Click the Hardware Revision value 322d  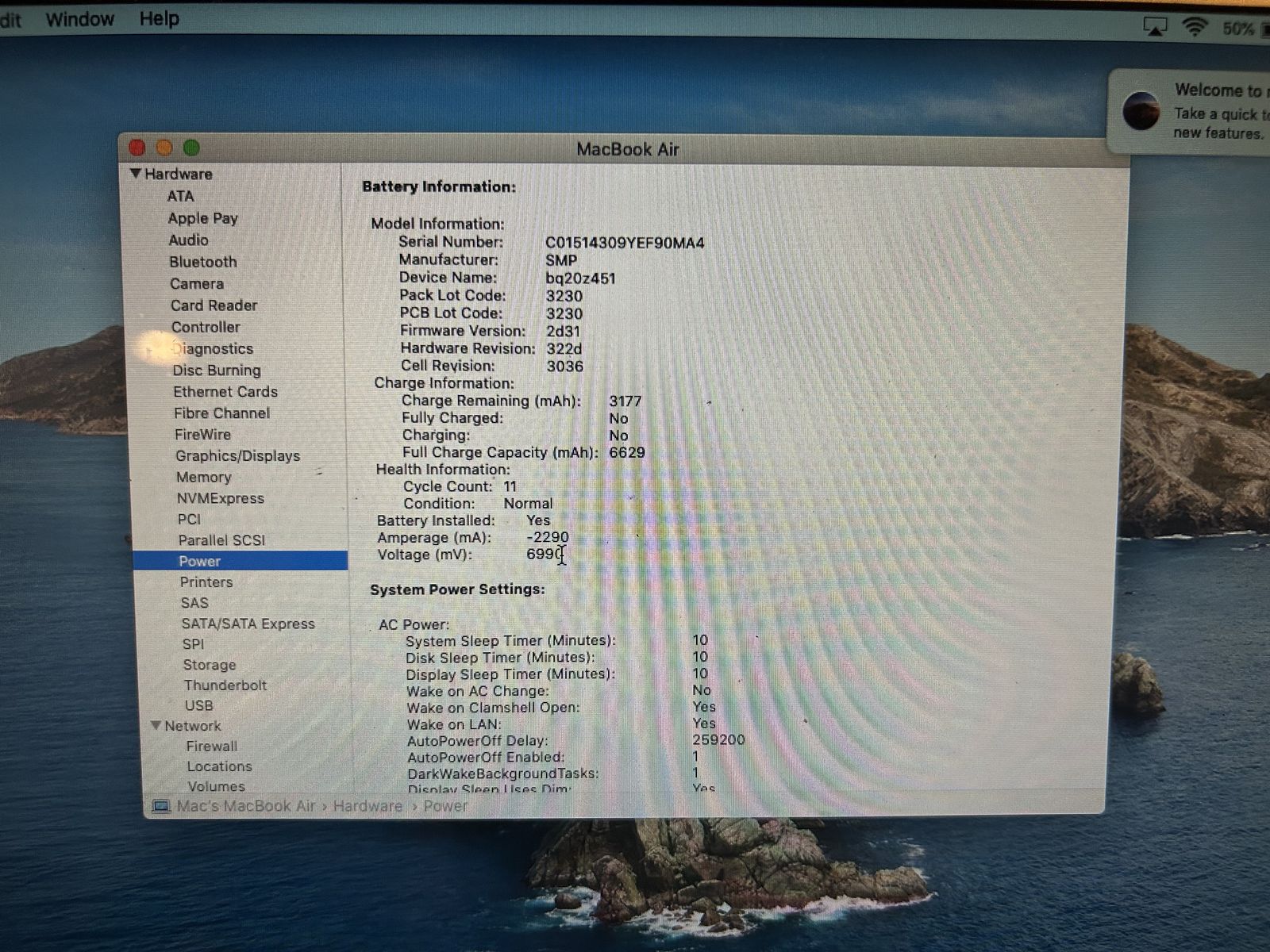(x=564, y=349)
